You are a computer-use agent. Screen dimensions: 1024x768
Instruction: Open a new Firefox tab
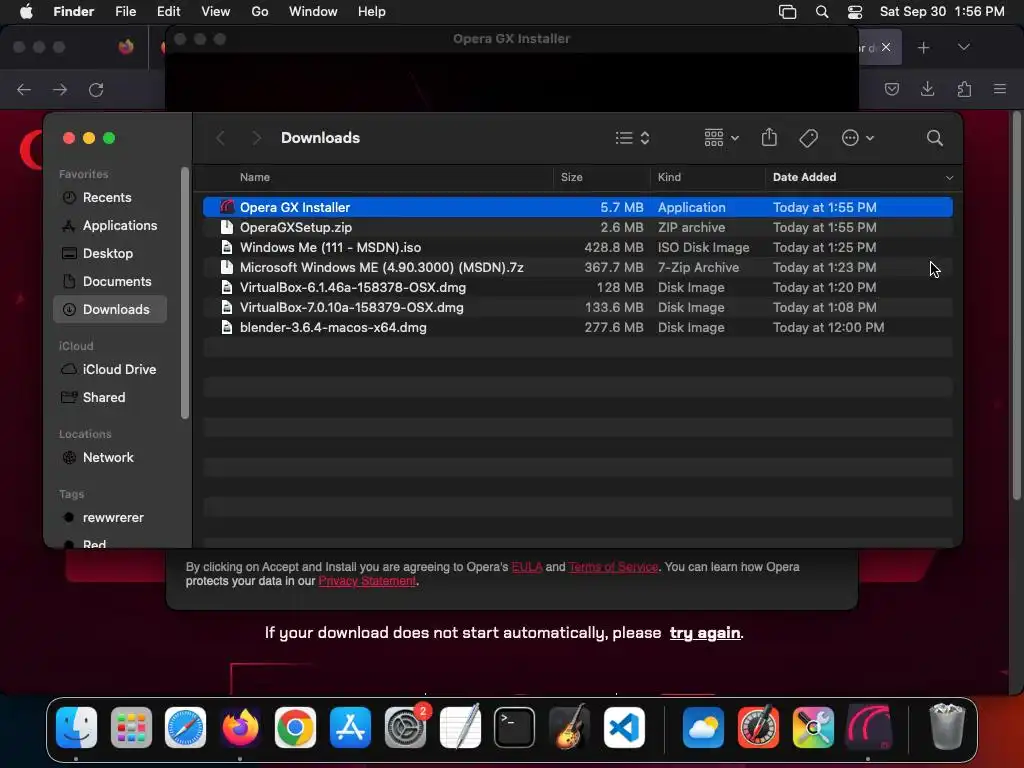923,47
